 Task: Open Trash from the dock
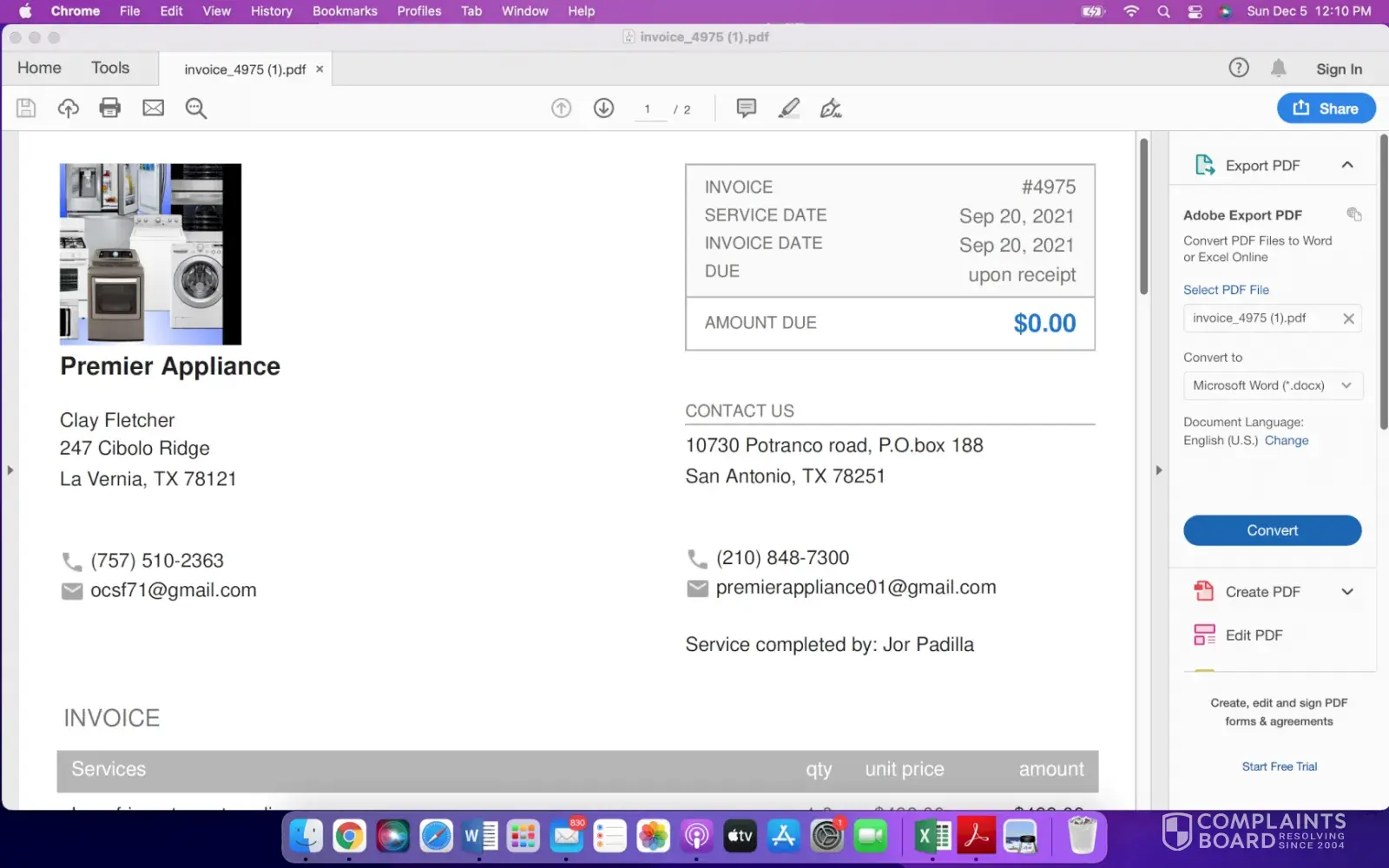click(1082, 836)
